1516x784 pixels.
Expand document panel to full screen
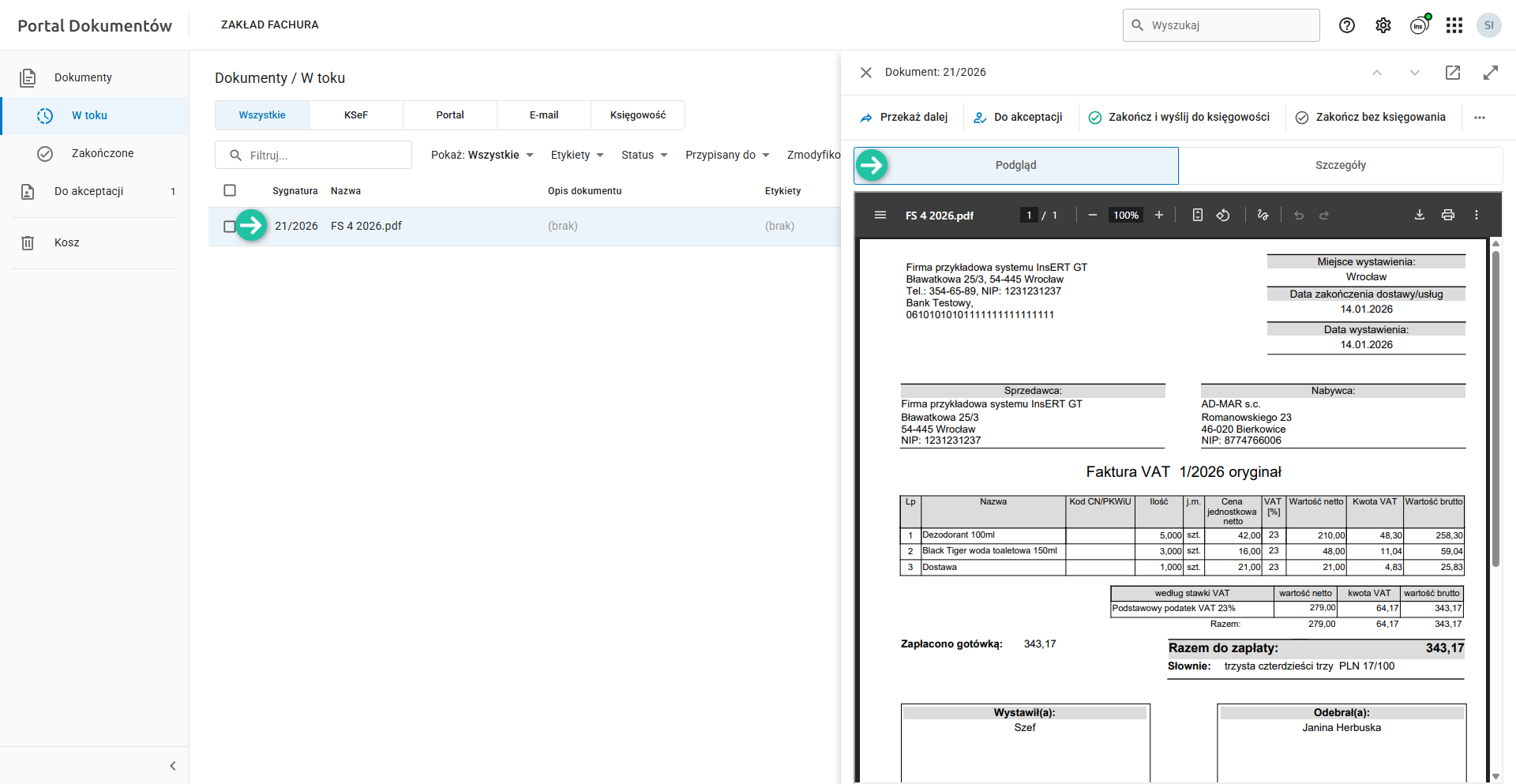pyautogui.click(x=1491, y=73)
